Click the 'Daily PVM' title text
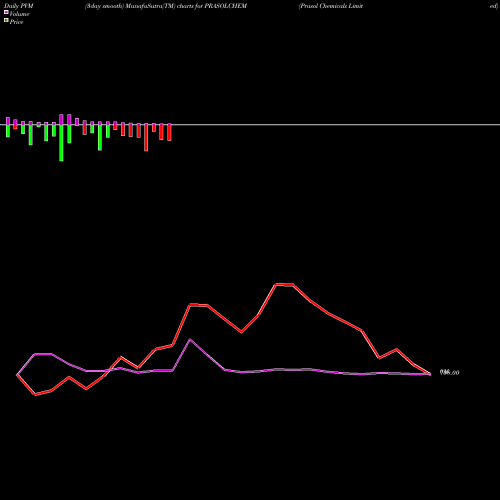The width and height of the screenshot is (500, 500). (19, 6)
